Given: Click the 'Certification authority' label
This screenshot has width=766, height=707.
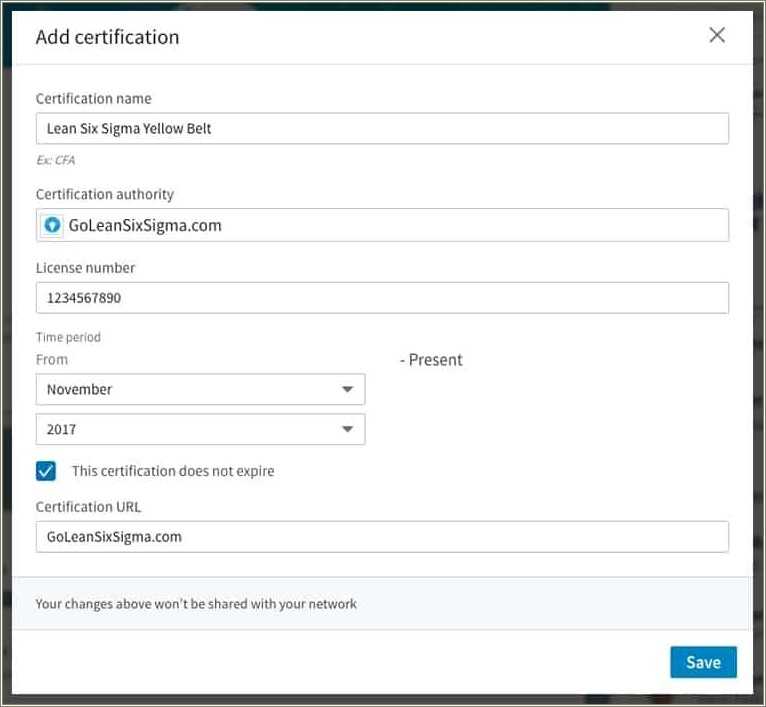Looking at the screenshot, I should [x=105, y=194].
